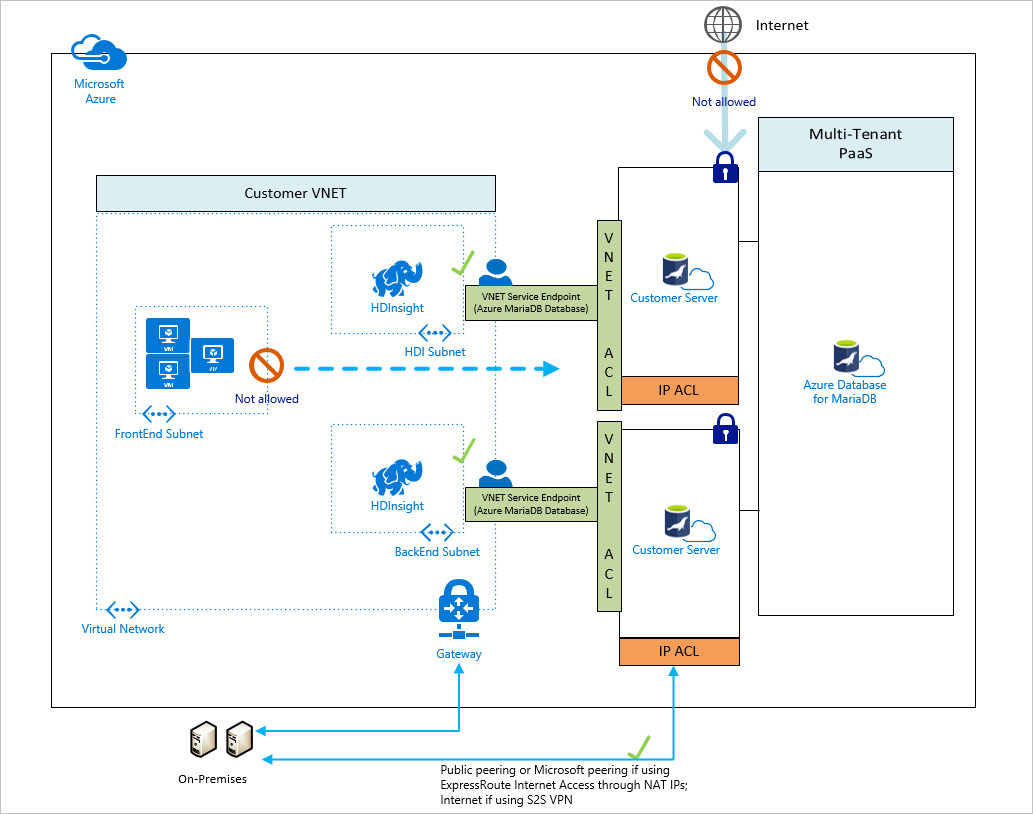Click the prohibited sign under Internet
The height and width of the screenshot is (814, 1033).
(724, 68)
